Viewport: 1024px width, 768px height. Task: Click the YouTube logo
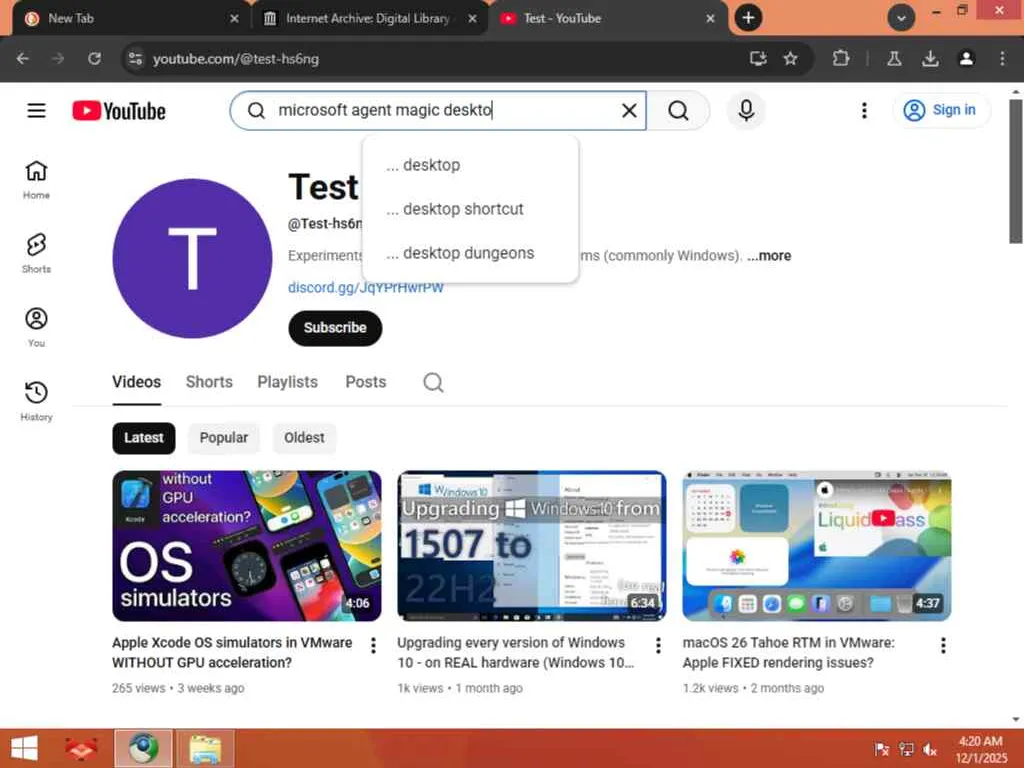click(119, 111)
